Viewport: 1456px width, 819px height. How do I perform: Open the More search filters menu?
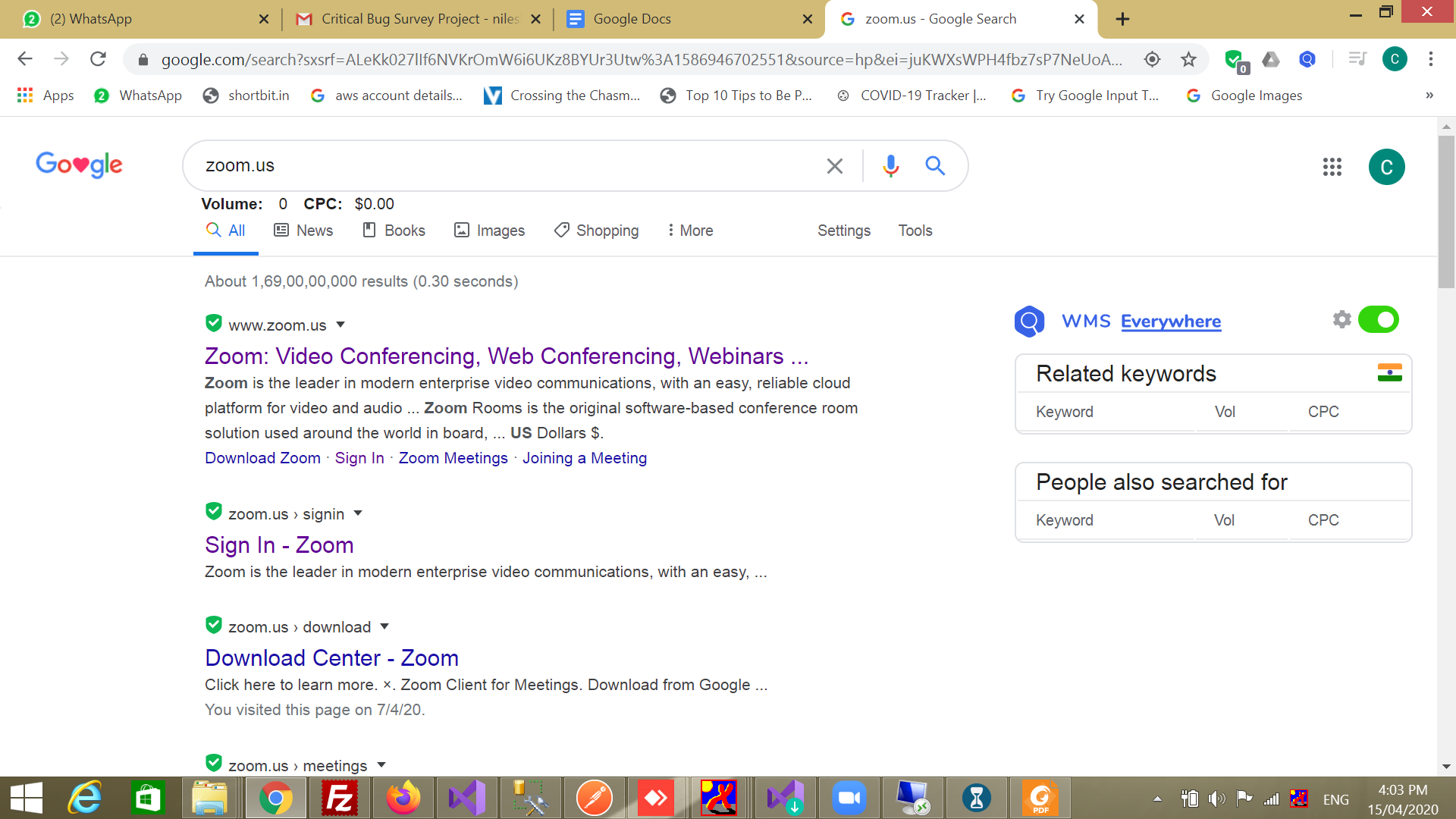click(x=689, y=231)
